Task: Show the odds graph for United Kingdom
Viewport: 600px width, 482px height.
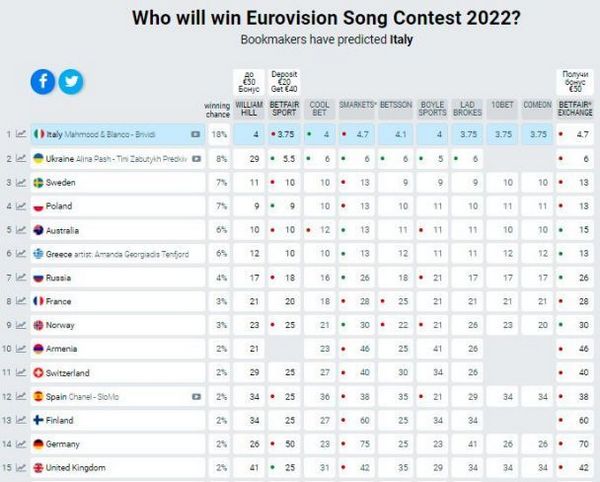Action: [20, 468]
